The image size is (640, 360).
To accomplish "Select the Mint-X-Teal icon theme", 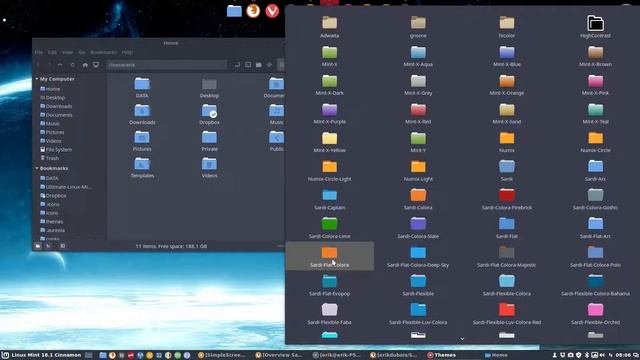I will pyautogui.click(x=595, y=113).
